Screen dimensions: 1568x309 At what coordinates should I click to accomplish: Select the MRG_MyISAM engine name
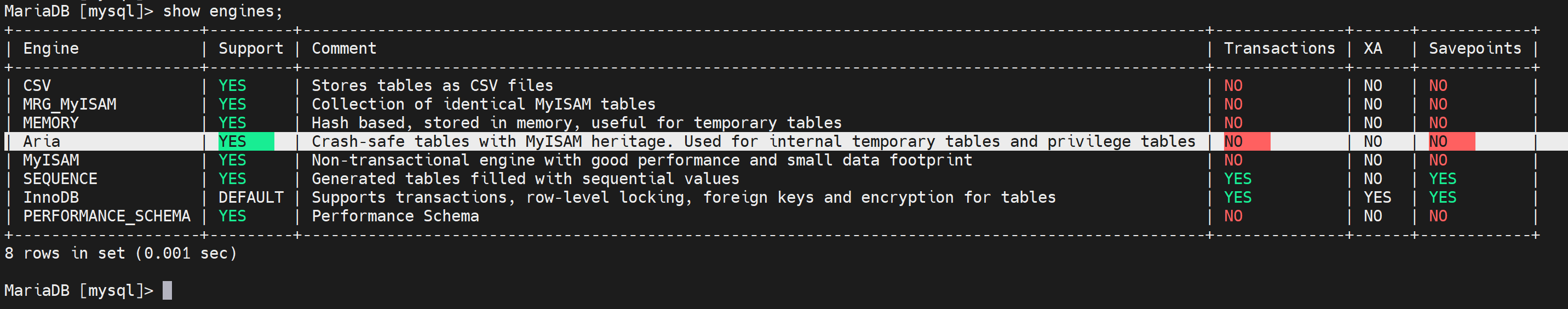[x=70, y=104]
